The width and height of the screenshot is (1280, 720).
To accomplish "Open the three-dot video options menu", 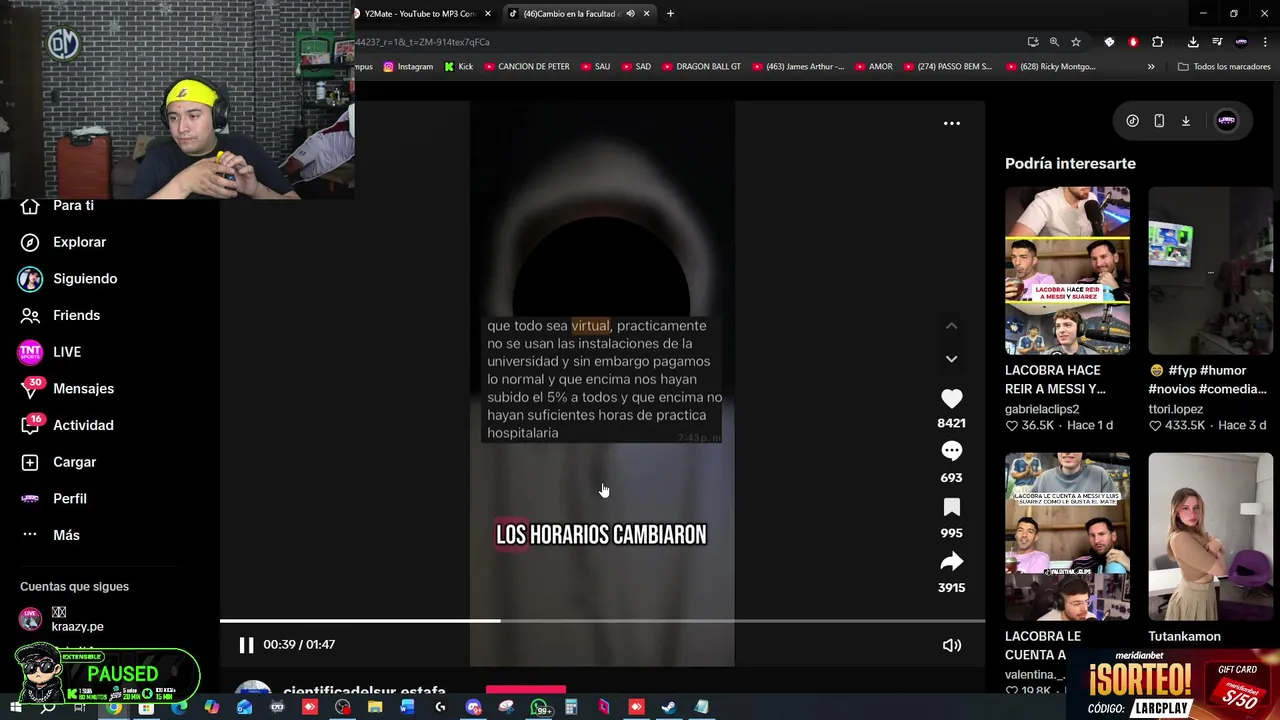I will (x=952, y=123).
